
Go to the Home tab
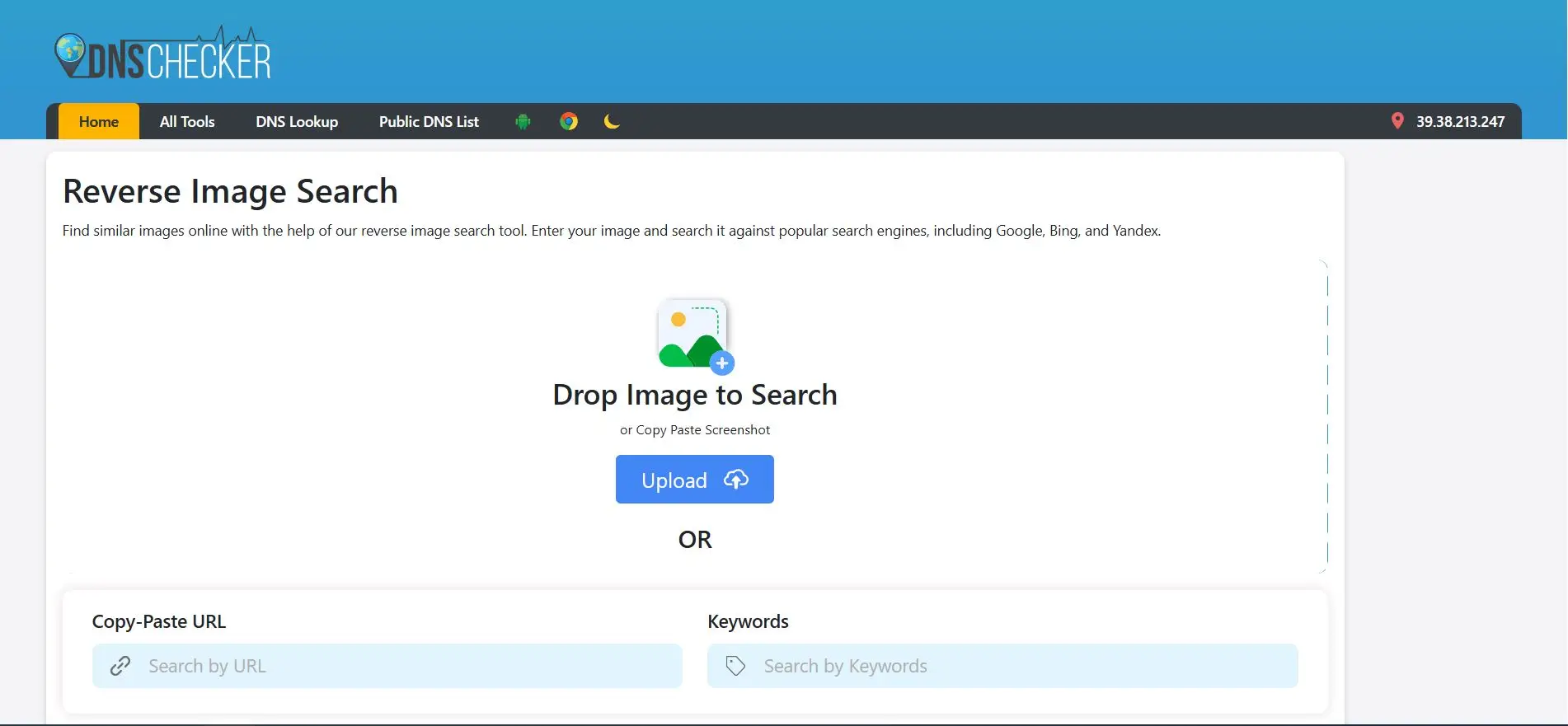tap(99, 122)
